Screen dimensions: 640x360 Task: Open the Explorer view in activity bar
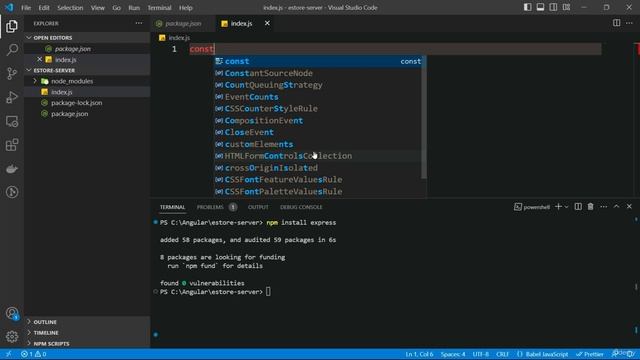12,27
